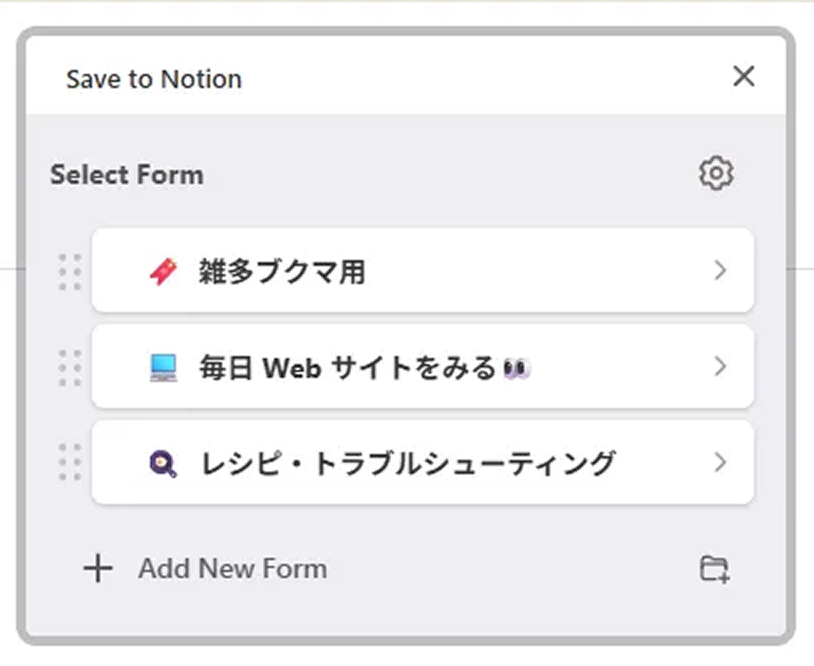This screenshot has height=666, width=814.
Task: Open the settings gear icon
Action: click(716, 173)
